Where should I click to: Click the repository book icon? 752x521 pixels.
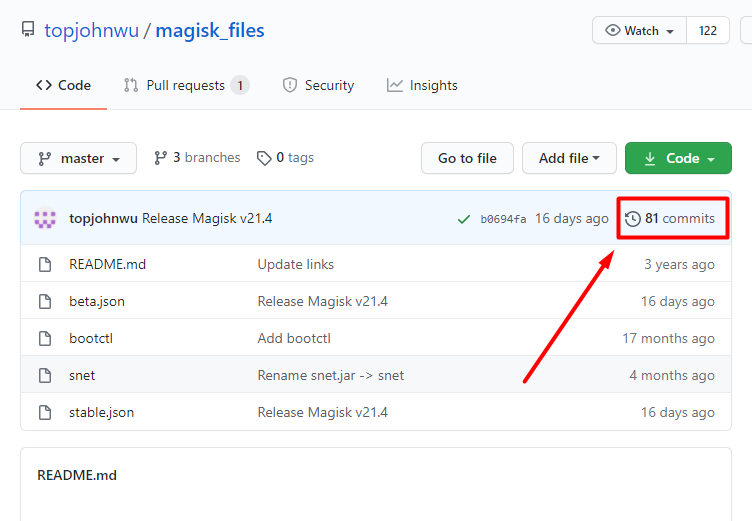point(28,30)
